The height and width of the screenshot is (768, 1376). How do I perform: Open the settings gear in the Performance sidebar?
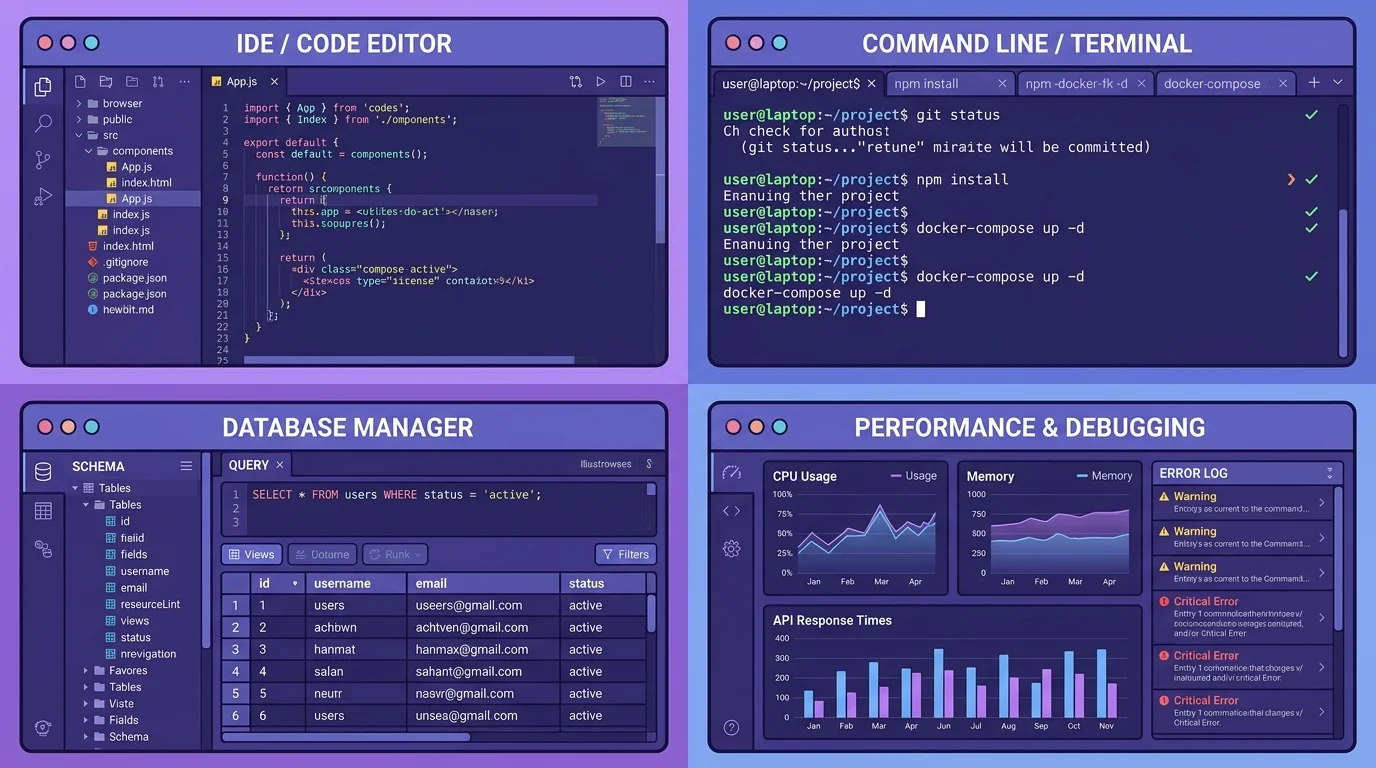(731, 548)
